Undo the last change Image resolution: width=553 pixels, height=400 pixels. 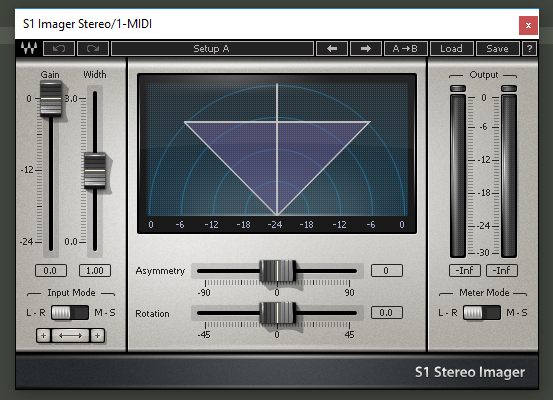[x=59, y=48]
